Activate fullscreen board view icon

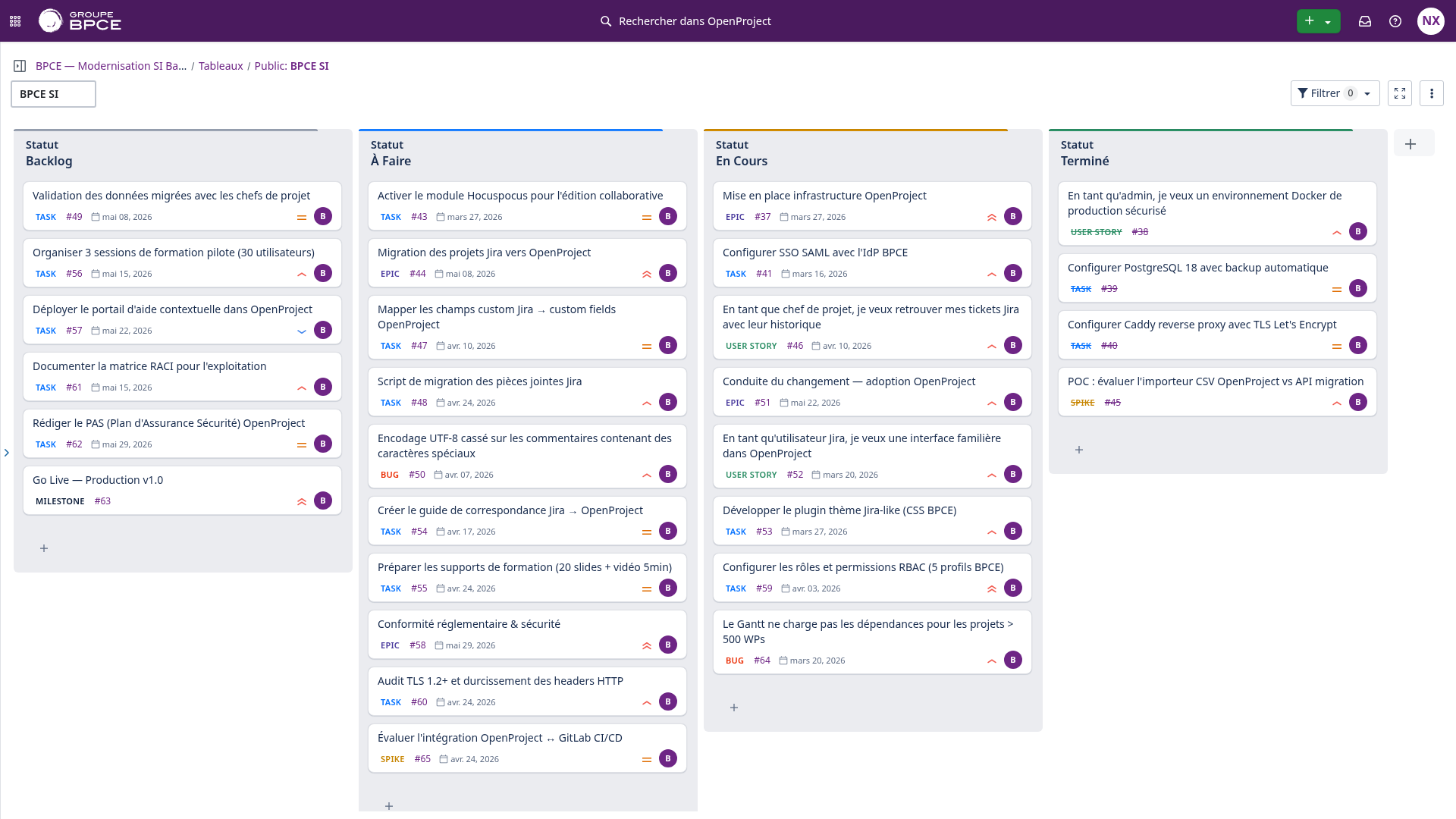1400,93
